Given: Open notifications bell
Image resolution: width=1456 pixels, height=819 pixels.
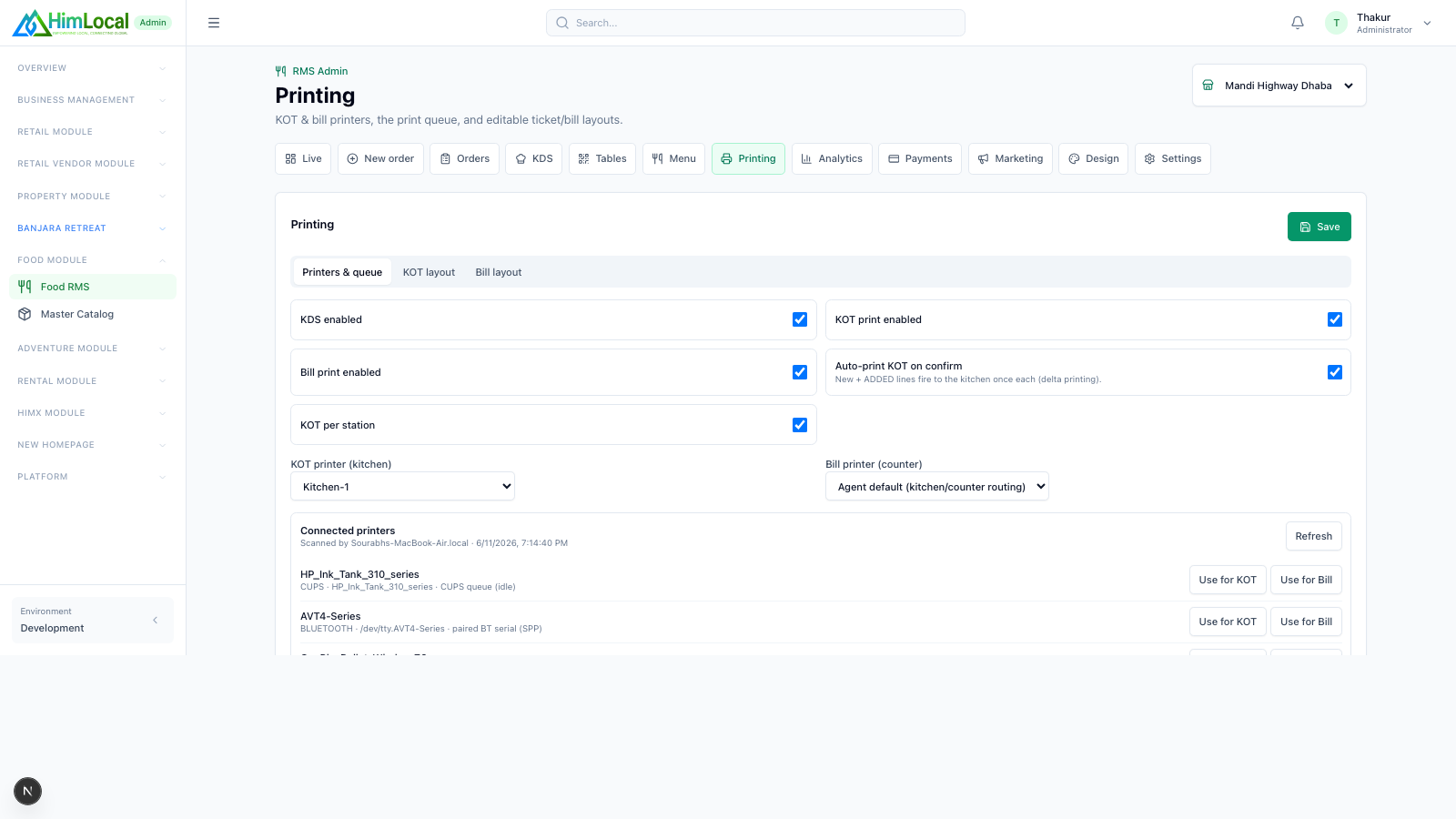Looking at the screenshot, I should [x=1298, y=23].
